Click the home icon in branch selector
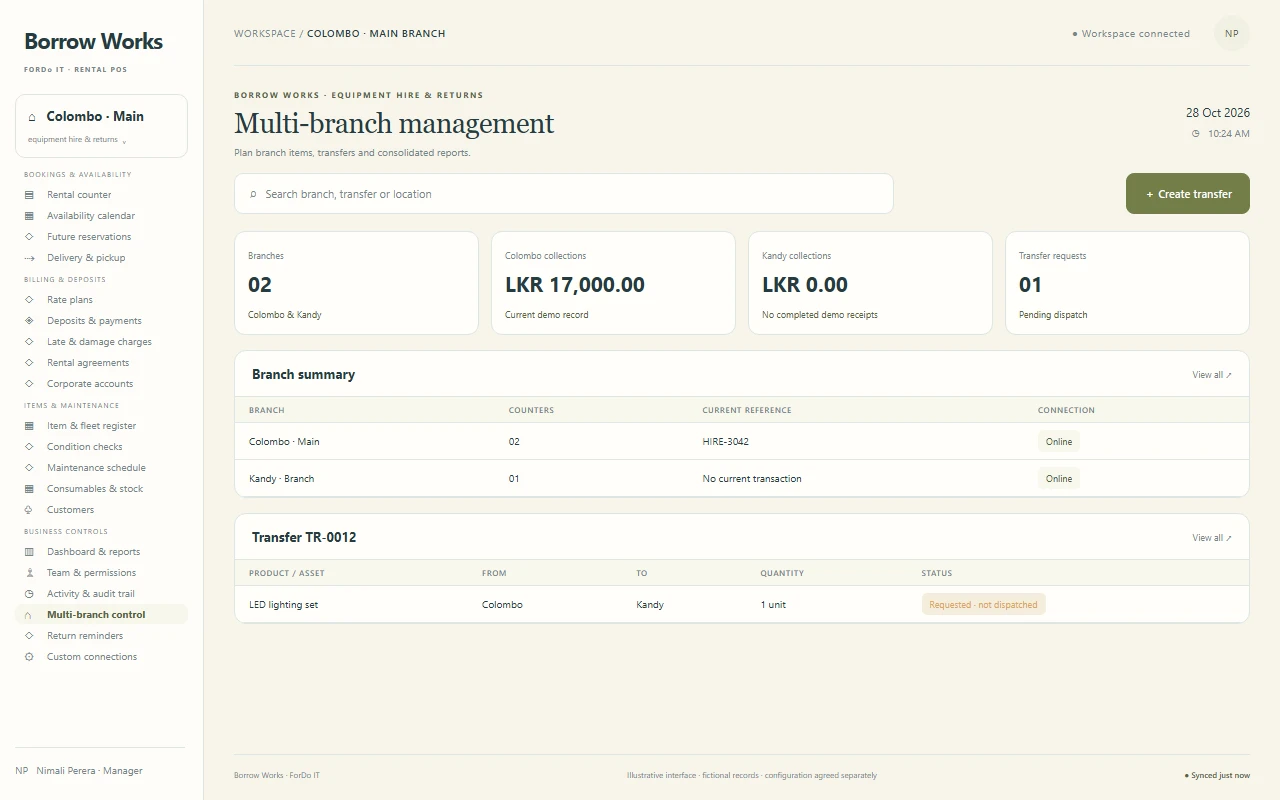Viewport: 1280px width, 800px height. point(32,117)
